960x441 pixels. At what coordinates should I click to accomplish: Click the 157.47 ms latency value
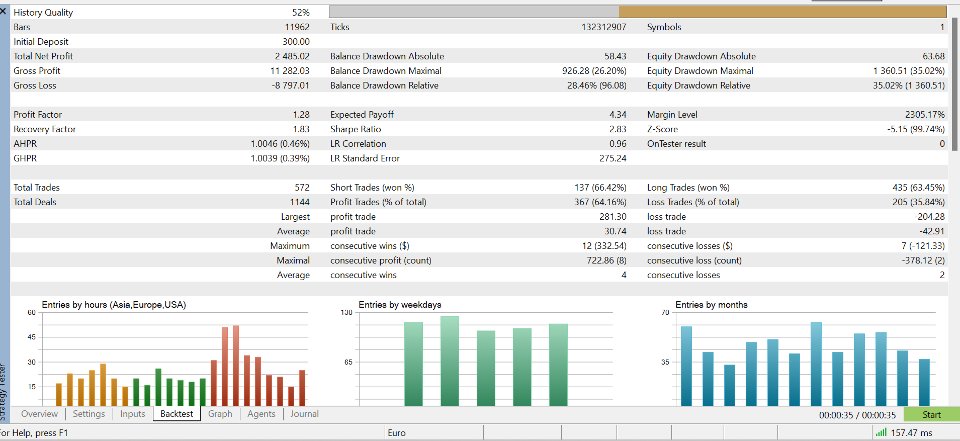912,433
